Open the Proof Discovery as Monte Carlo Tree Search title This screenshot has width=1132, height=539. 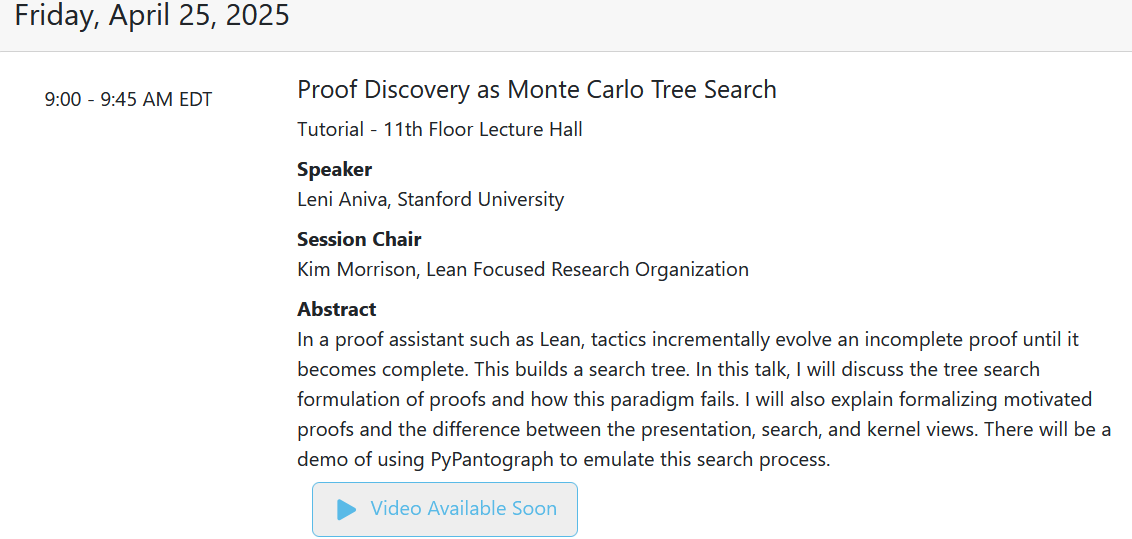[x=536, y=89]
